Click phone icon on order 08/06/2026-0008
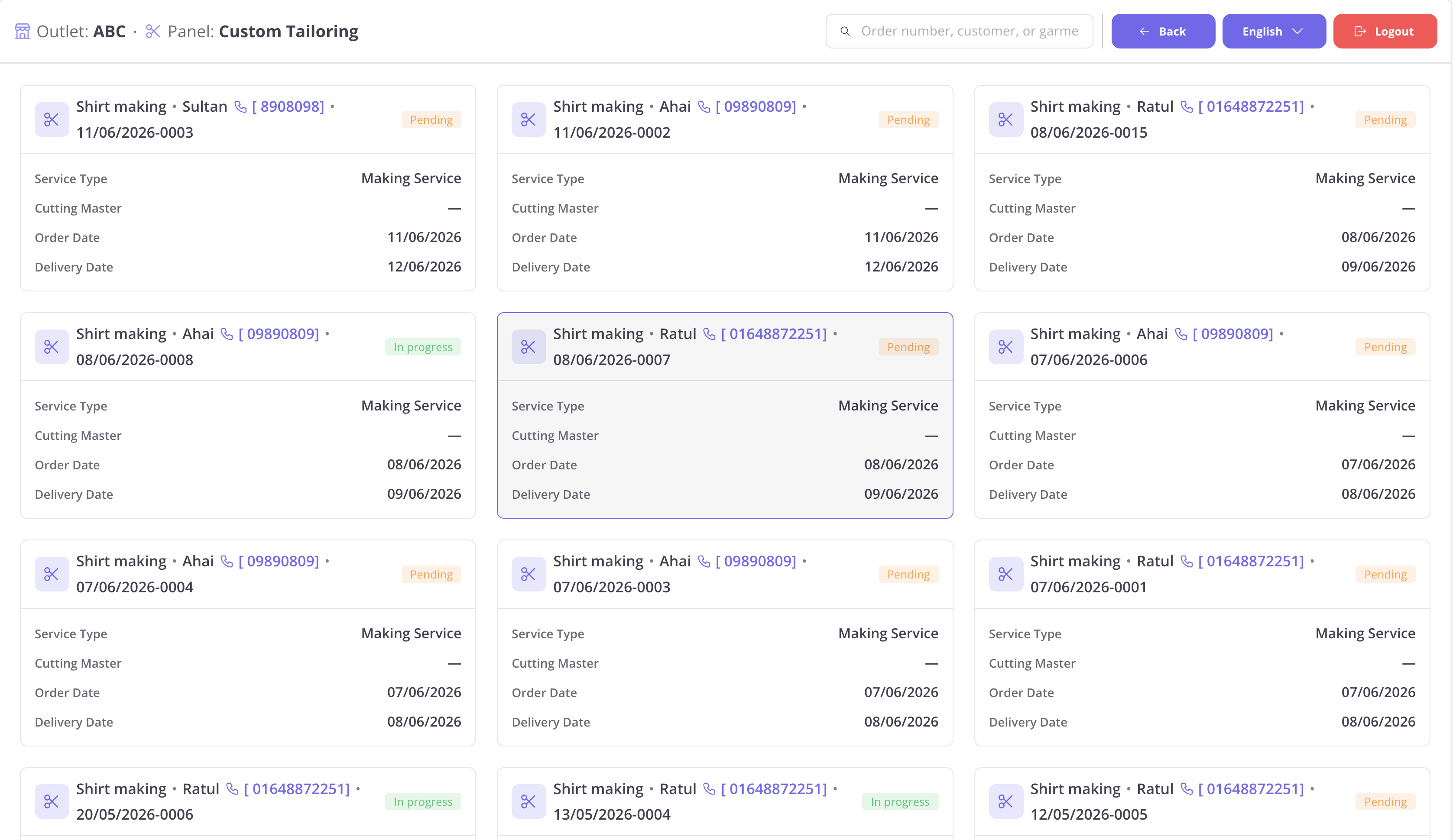Screen dimensions: 1453x840 pos(227,334)
